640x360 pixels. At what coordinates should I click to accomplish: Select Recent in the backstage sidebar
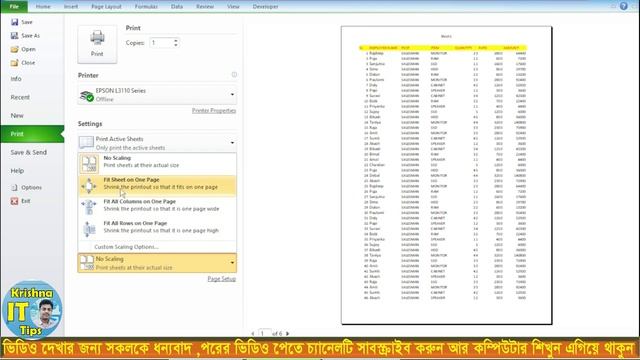tap(20, 97)
